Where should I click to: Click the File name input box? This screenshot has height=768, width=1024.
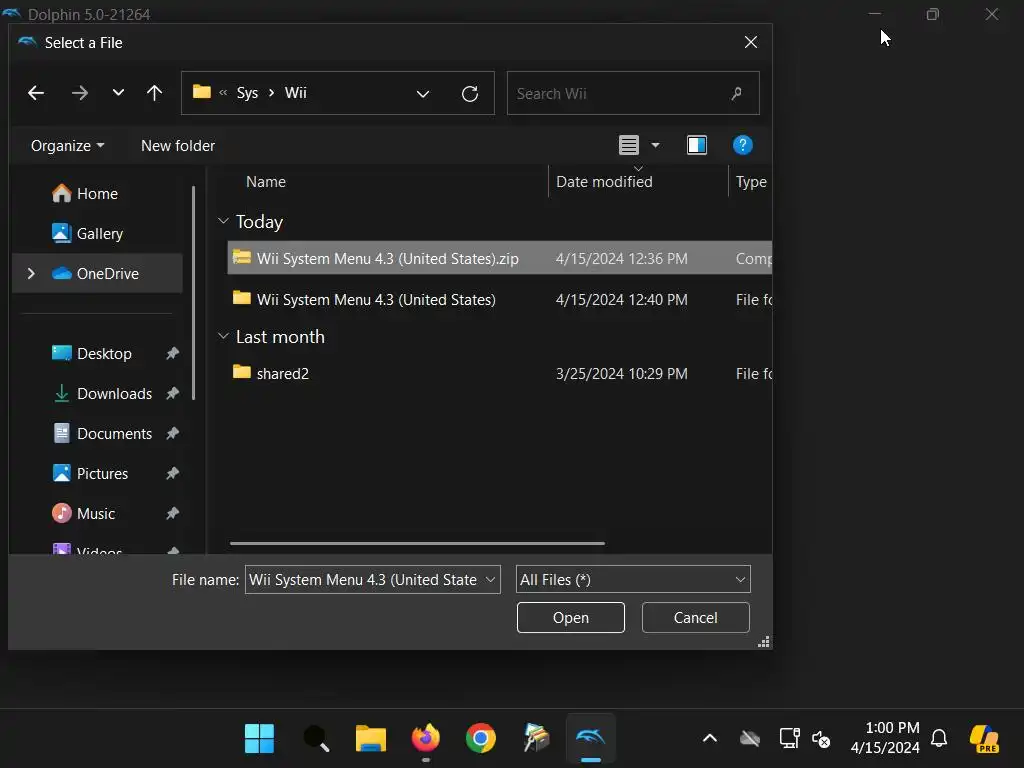(x=362, y=579)
